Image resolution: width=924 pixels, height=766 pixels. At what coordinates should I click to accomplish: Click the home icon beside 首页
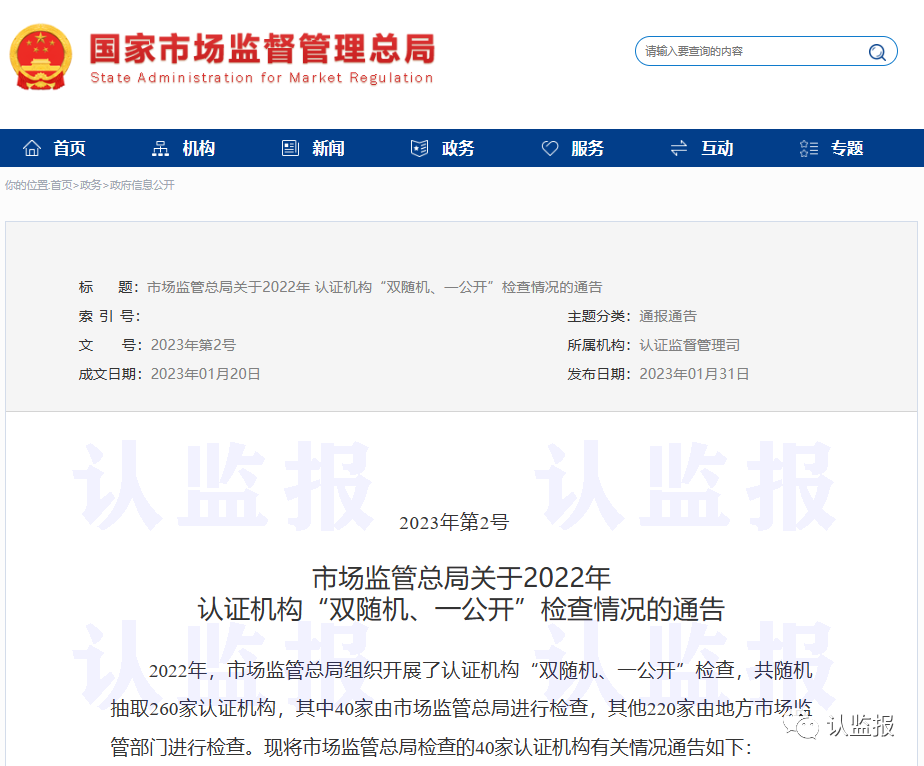[x=33, y=147]
